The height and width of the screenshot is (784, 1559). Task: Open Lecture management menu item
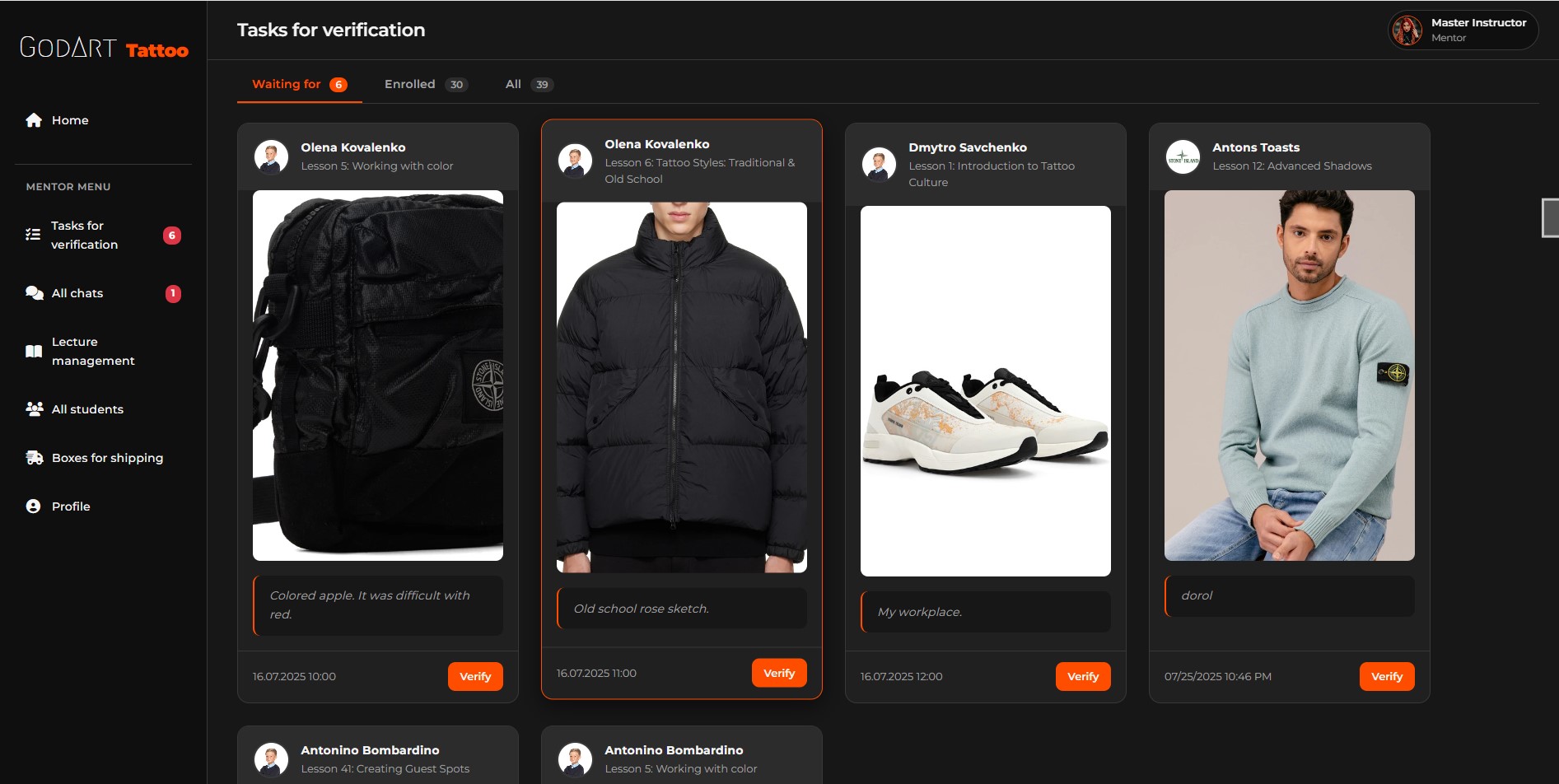(103, 352)
